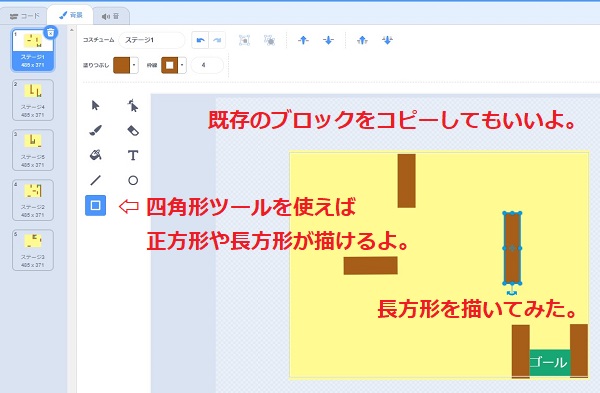Open the 音 tab

click(111, 16)
